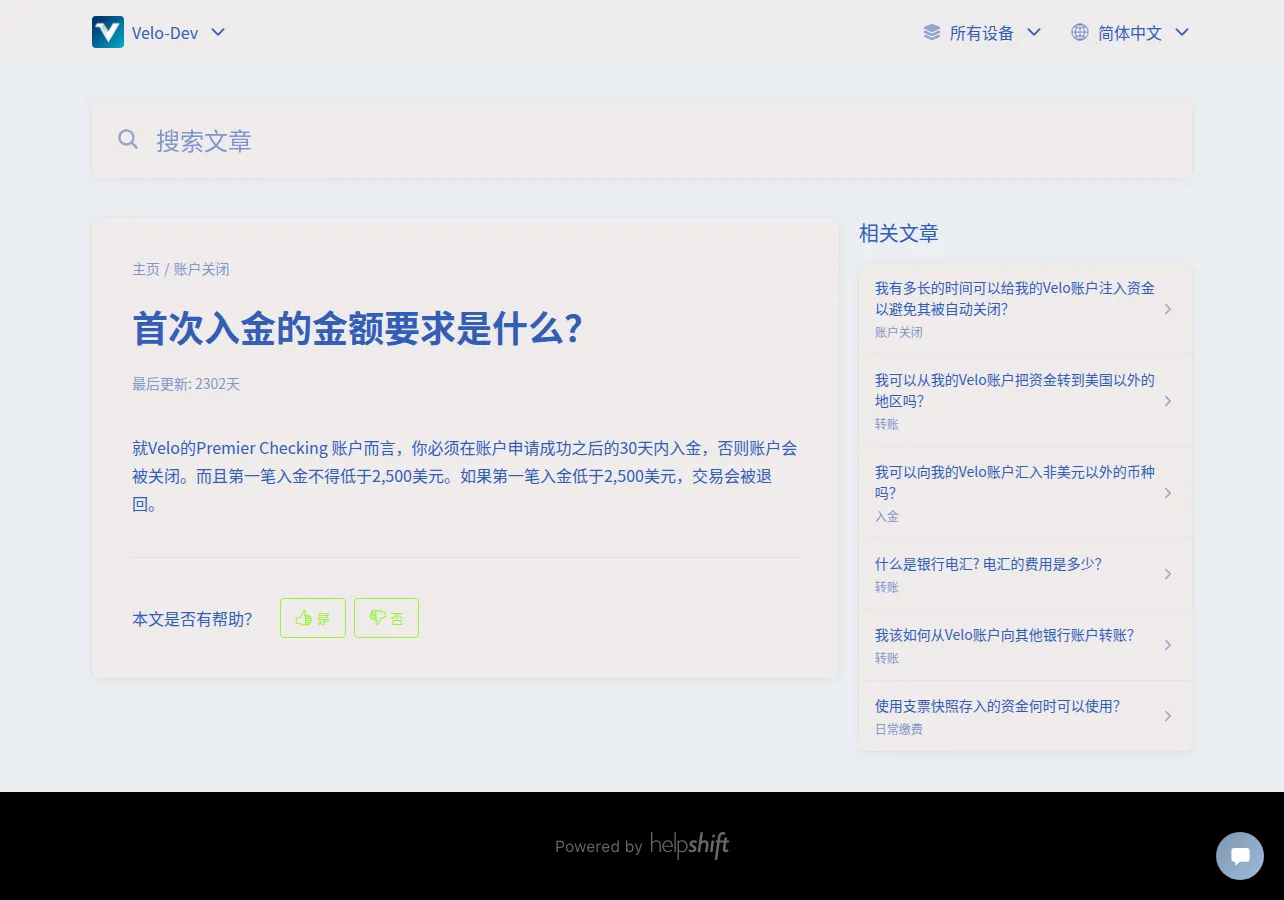Expand the 所有设备 dropdown arrow
Image resolution: width=1284 pixels, height=900 pixels.
coord(1034,32)
